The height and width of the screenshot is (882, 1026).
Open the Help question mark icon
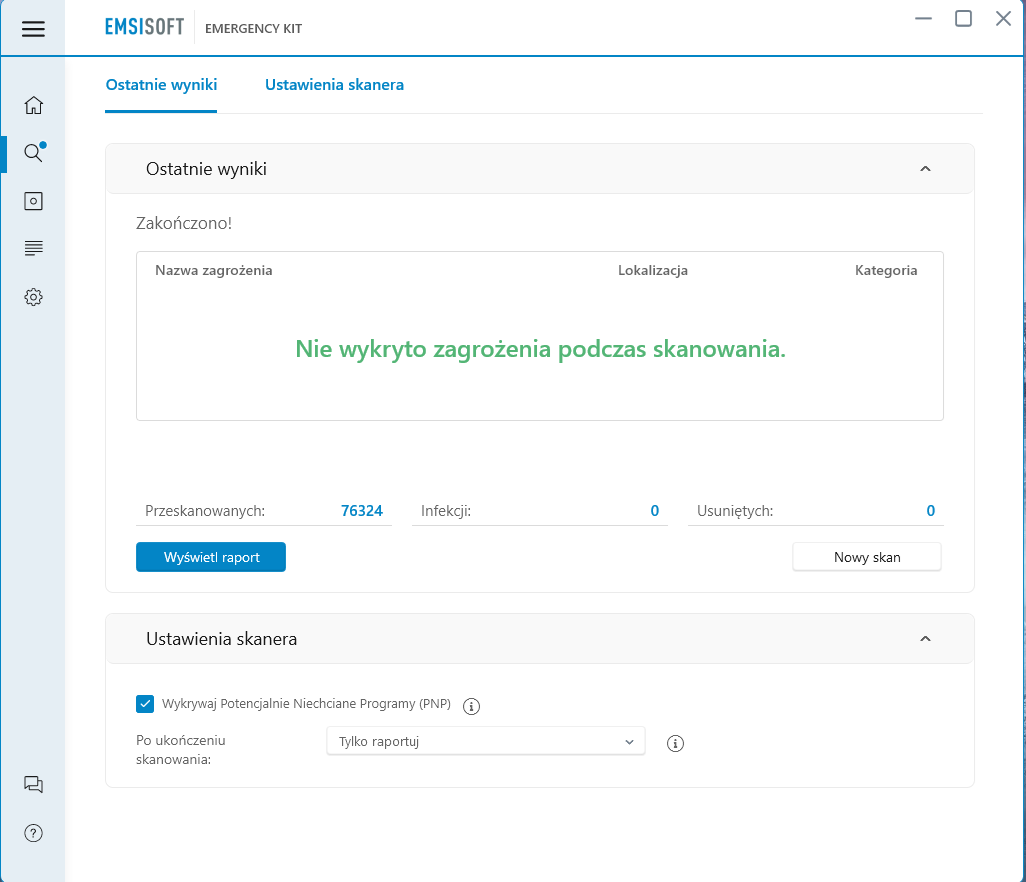point(33,833)
